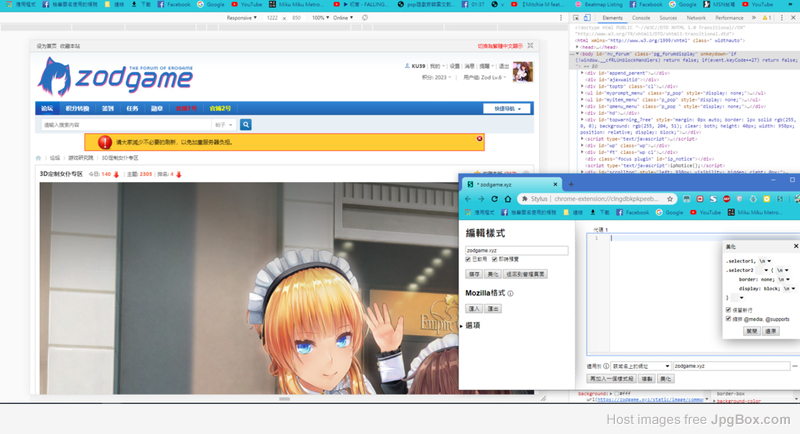The height and width of the screenshot is (434, 800).
Task: Open the Responsive device dropdown
Action: click(x=241, y=18)
